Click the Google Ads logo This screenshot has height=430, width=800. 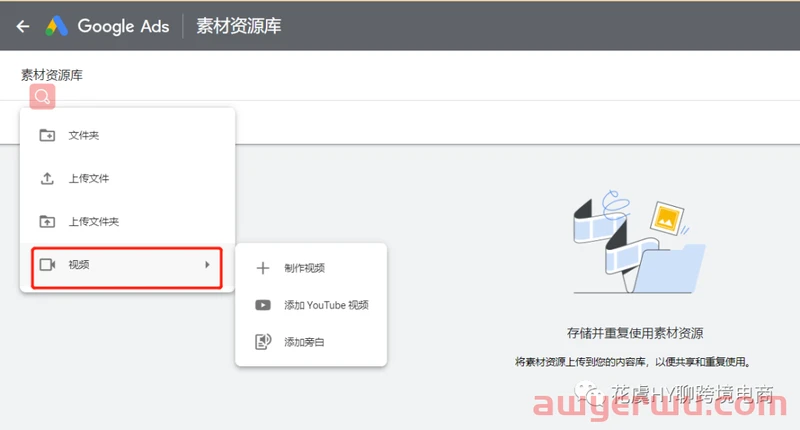pos(57,26)
